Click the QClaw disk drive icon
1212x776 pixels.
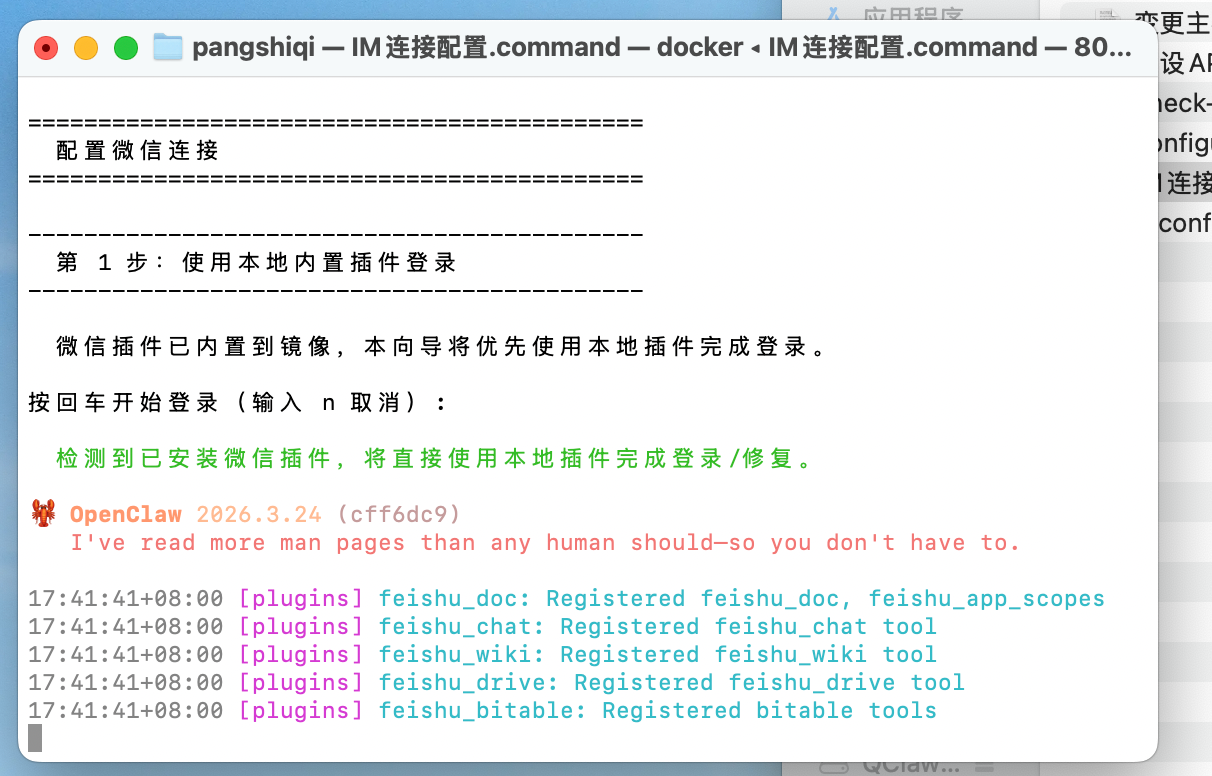[x=832, y=765]
